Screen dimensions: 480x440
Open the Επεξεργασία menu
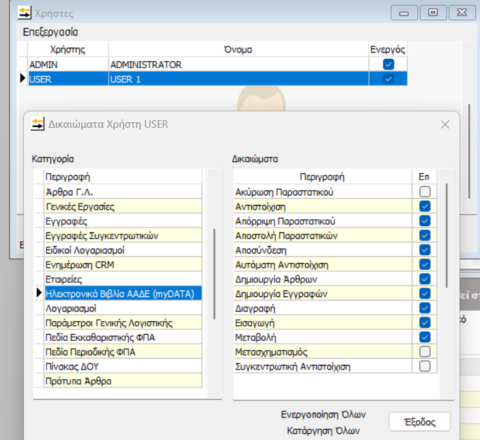point(50,32)
